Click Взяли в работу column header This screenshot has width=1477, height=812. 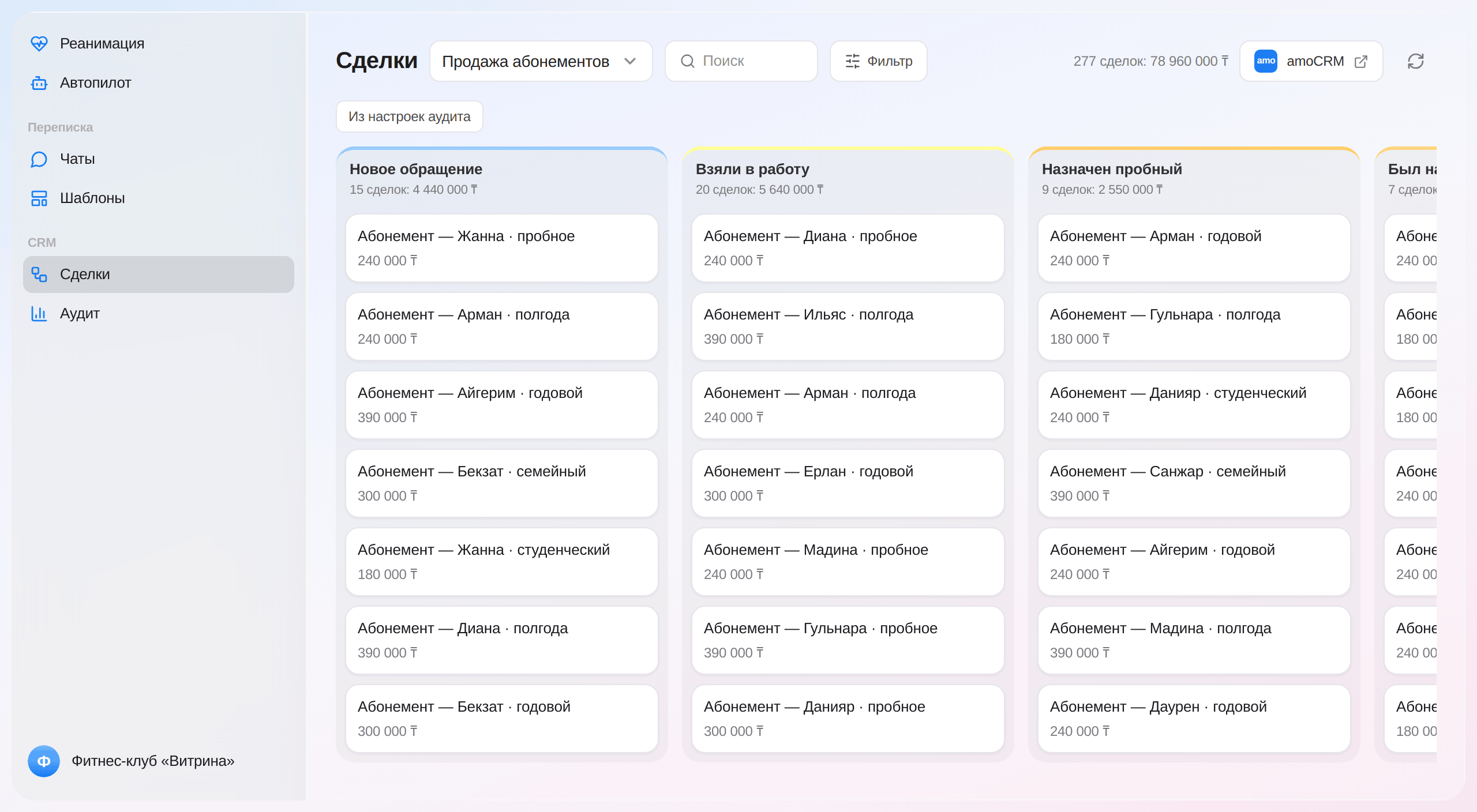[x=752, y=169]
